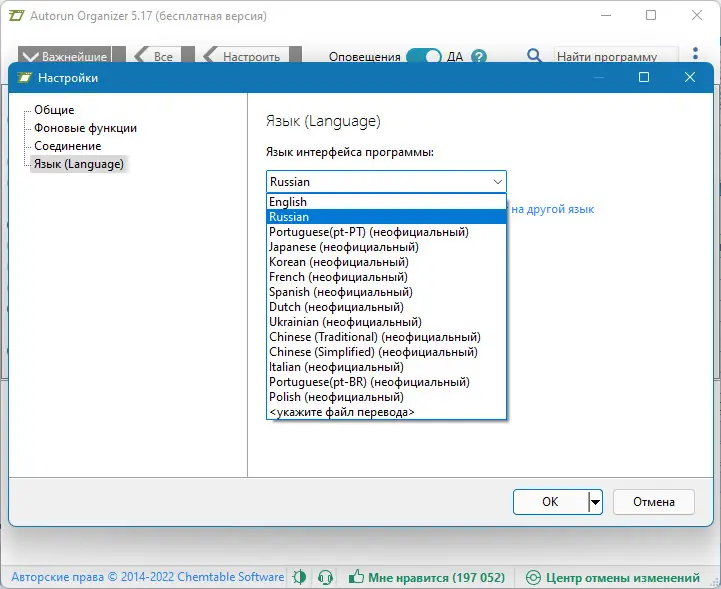Click the magnifier search icon
This screenshot has height=589, width=721.
(534, 56)
